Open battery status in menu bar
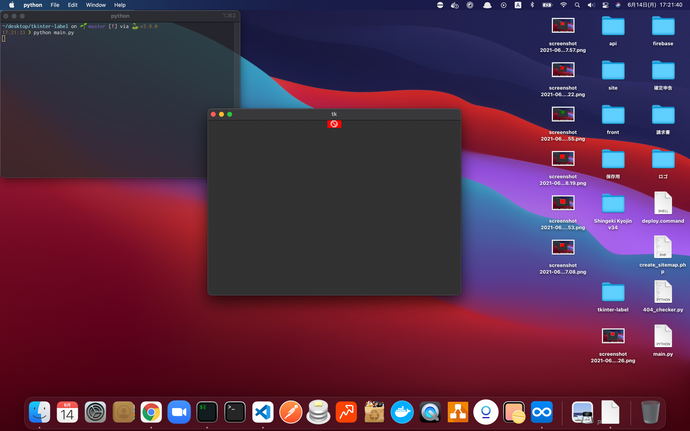 (x=547, y=5)
